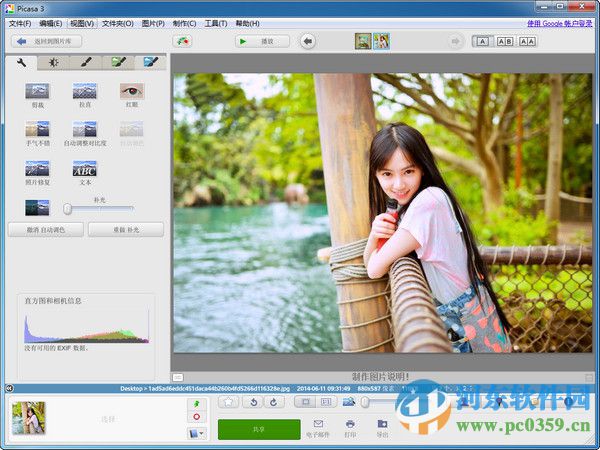Image resolution: width=600 pixels, height=450 pixels.
Task: Click the star rating button
Action: pos(229,402)
